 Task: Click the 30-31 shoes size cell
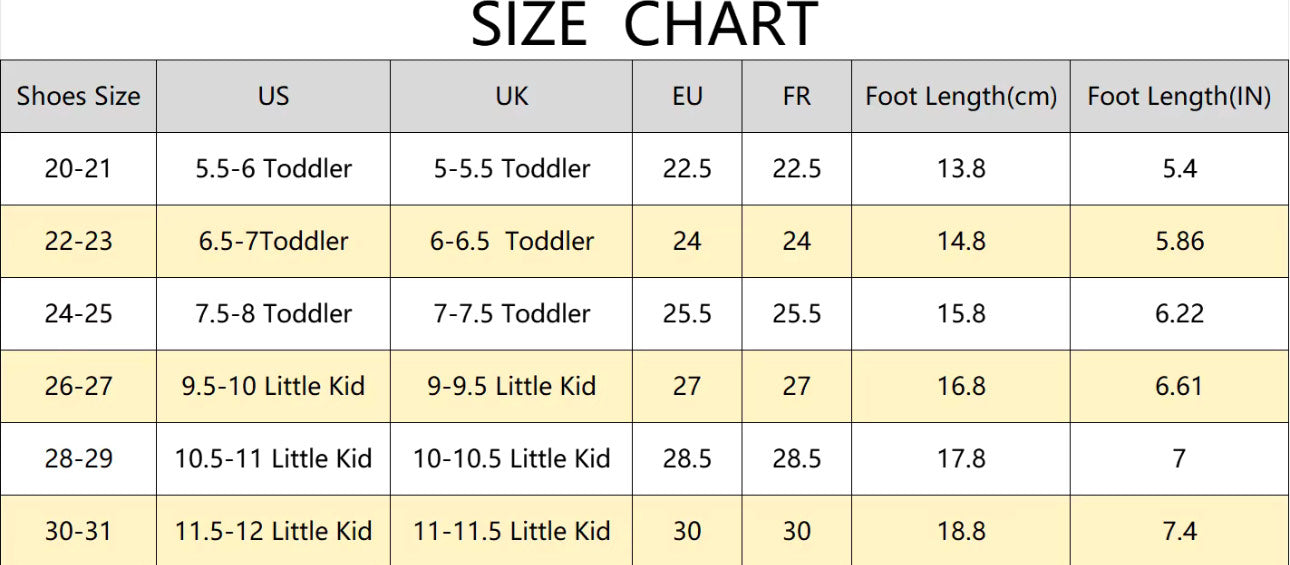pyautogui.click(x=78, y=531)
